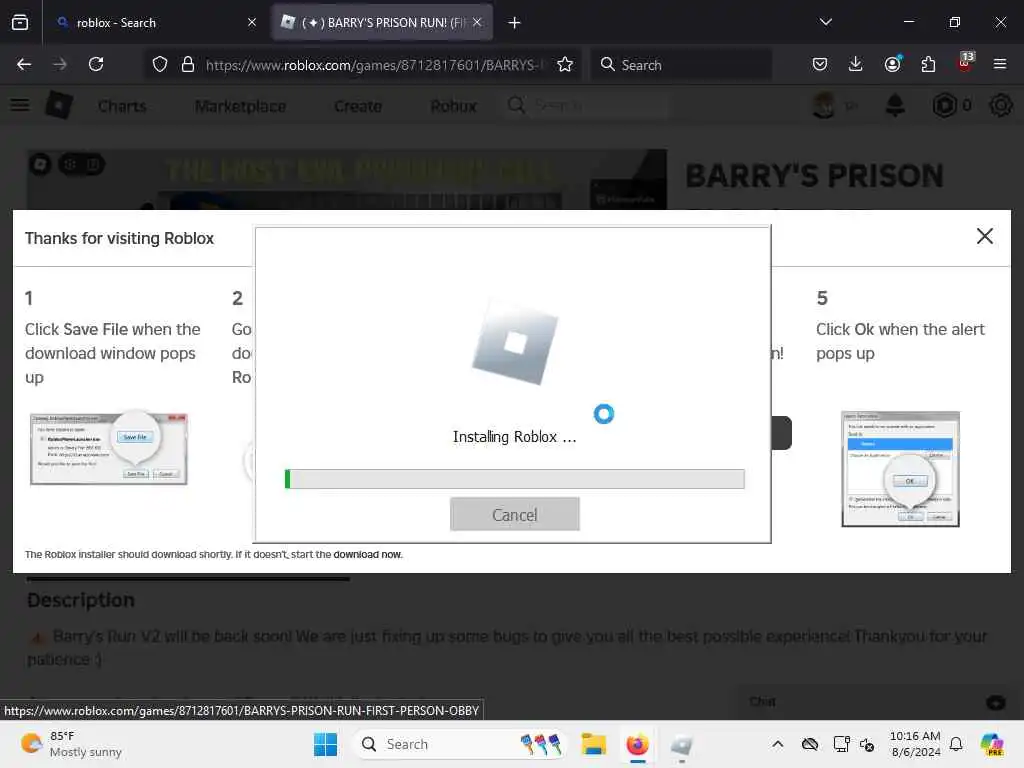Viewport: 1024px width, 768px height.
Task: Open the tracking protection shield icon
Action: pyautogui.click(x=160, y=64)
